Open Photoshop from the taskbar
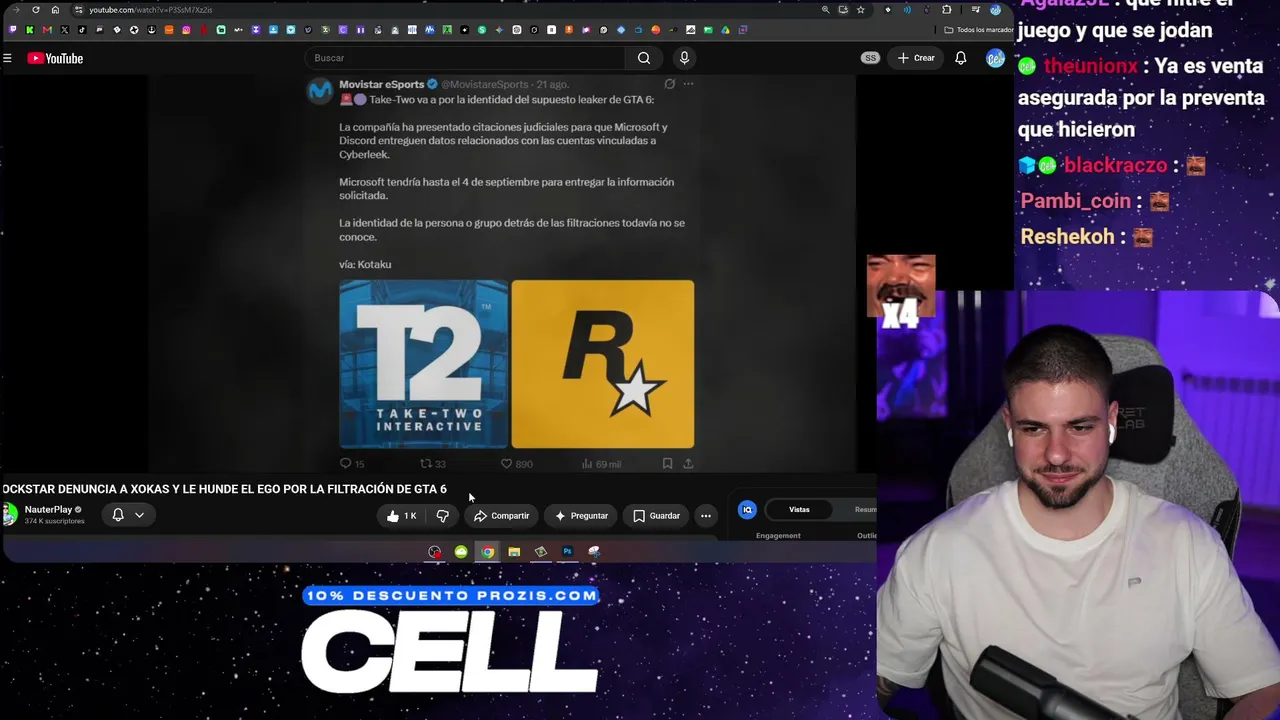1280x720 pixels. 567,552
